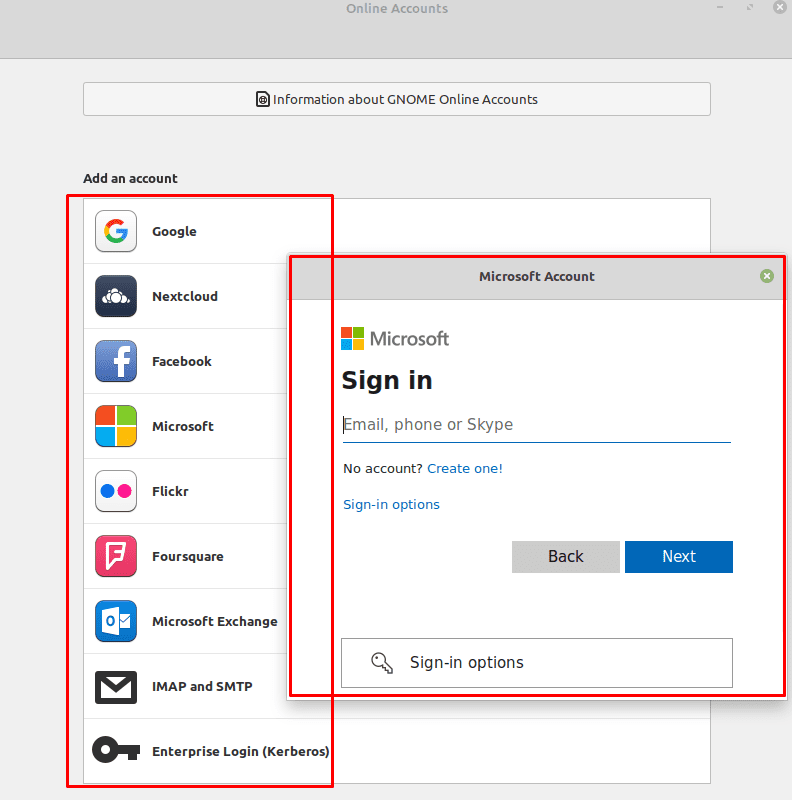
Task: Click the Enterprise Login key icon
Action: [116, 750]
